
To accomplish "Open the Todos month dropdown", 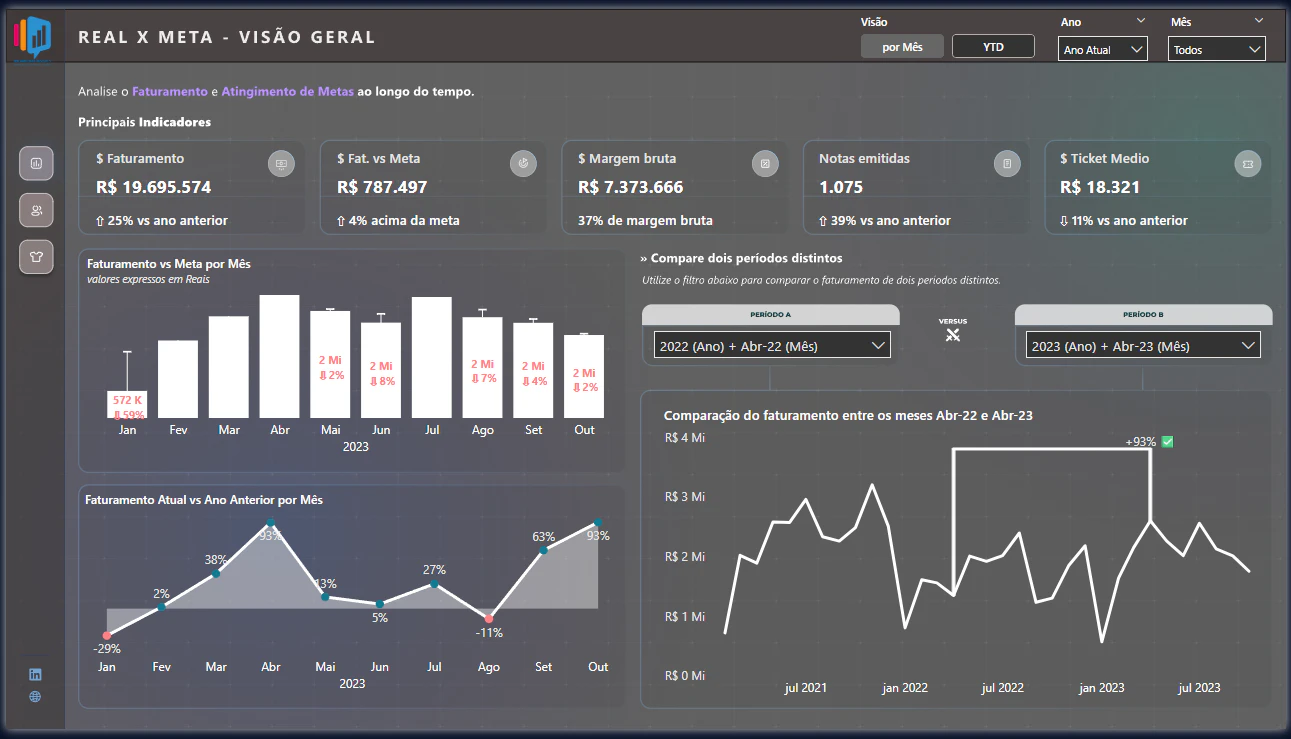I will click(x=1217, y=49).
